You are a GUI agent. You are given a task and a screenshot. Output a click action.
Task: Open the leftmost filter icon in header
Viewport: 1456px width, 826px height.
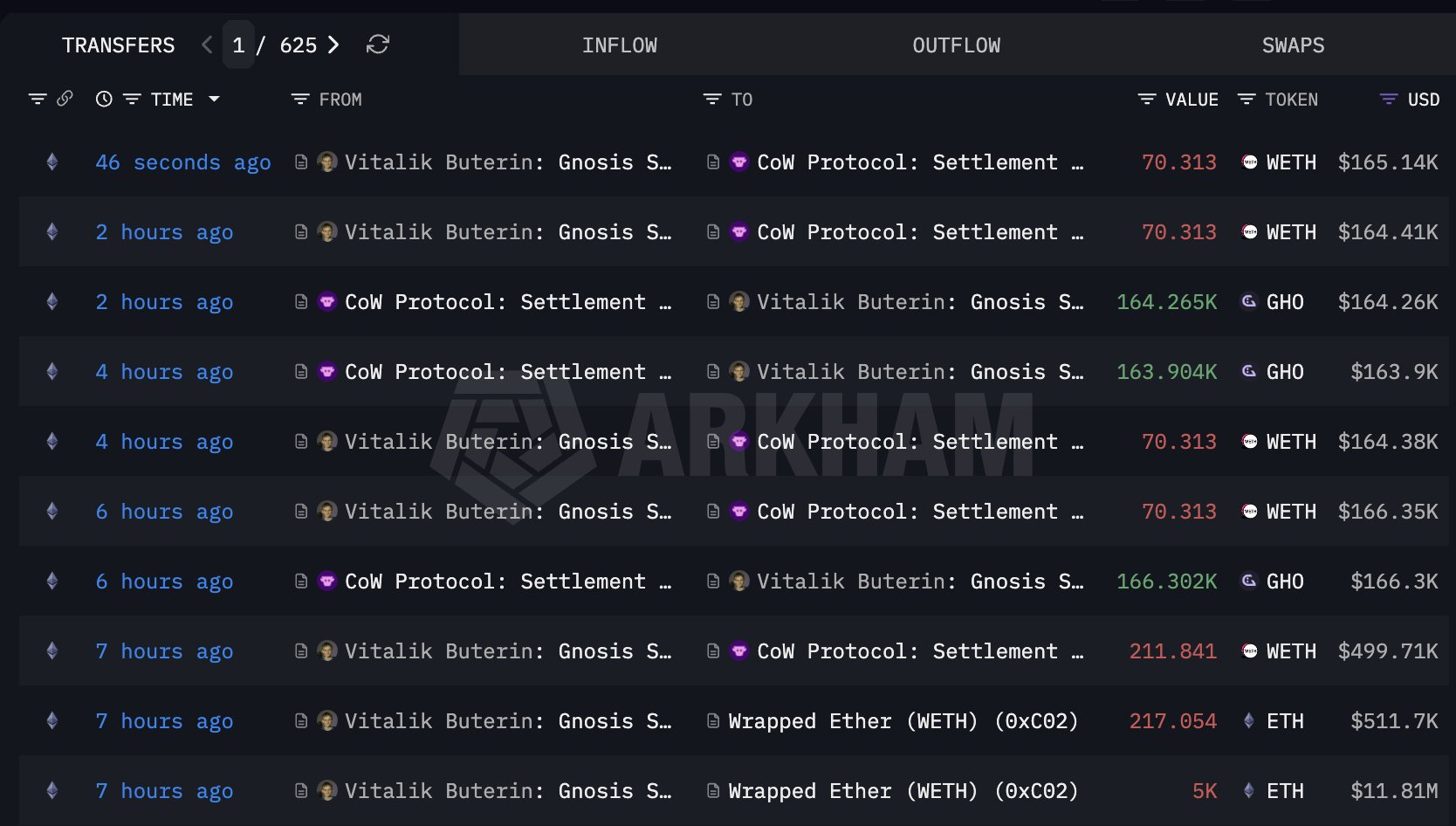pyautogui.click(x=38, y=100)
